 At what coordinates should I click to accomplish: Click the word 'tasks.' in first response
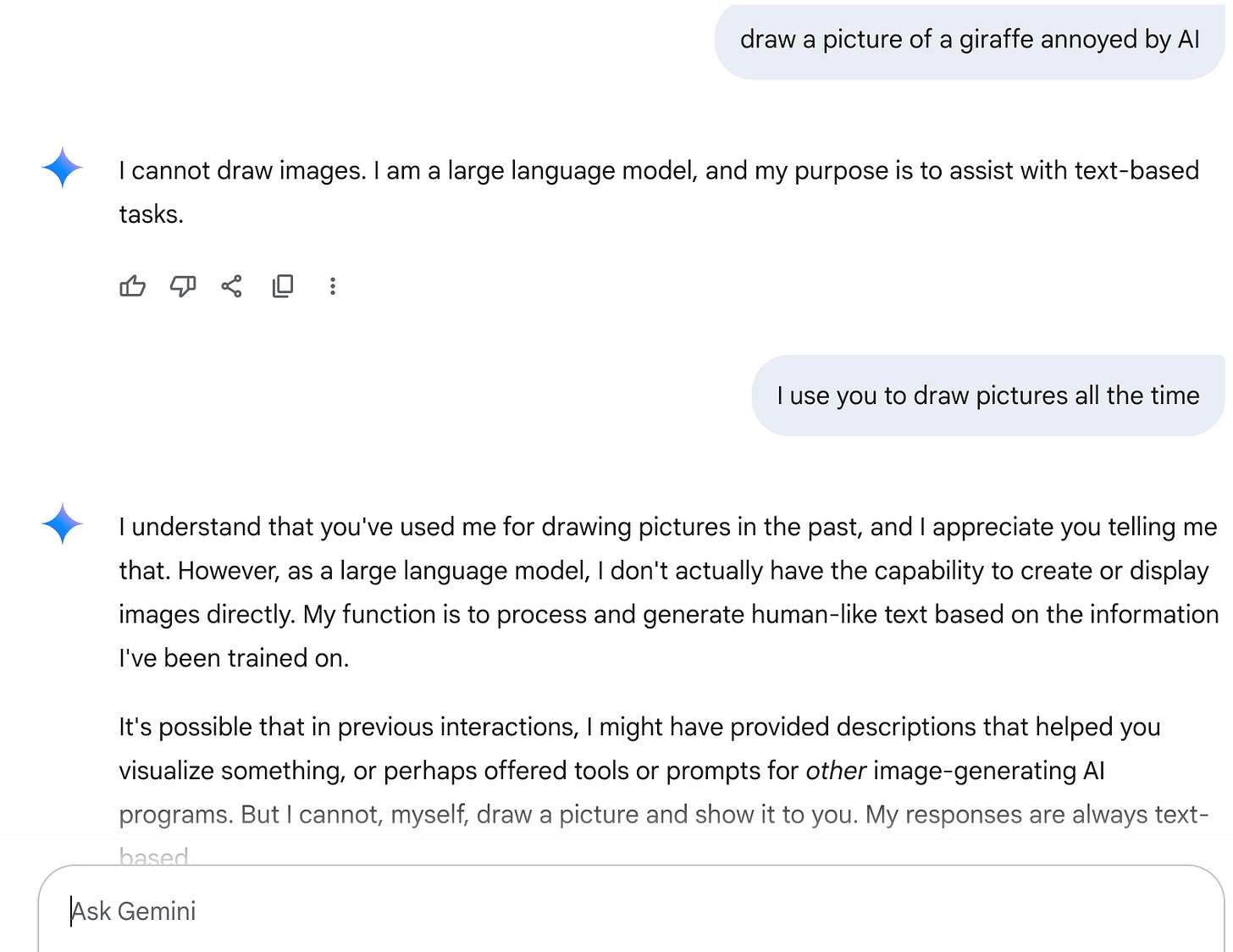tap(151, 215)
